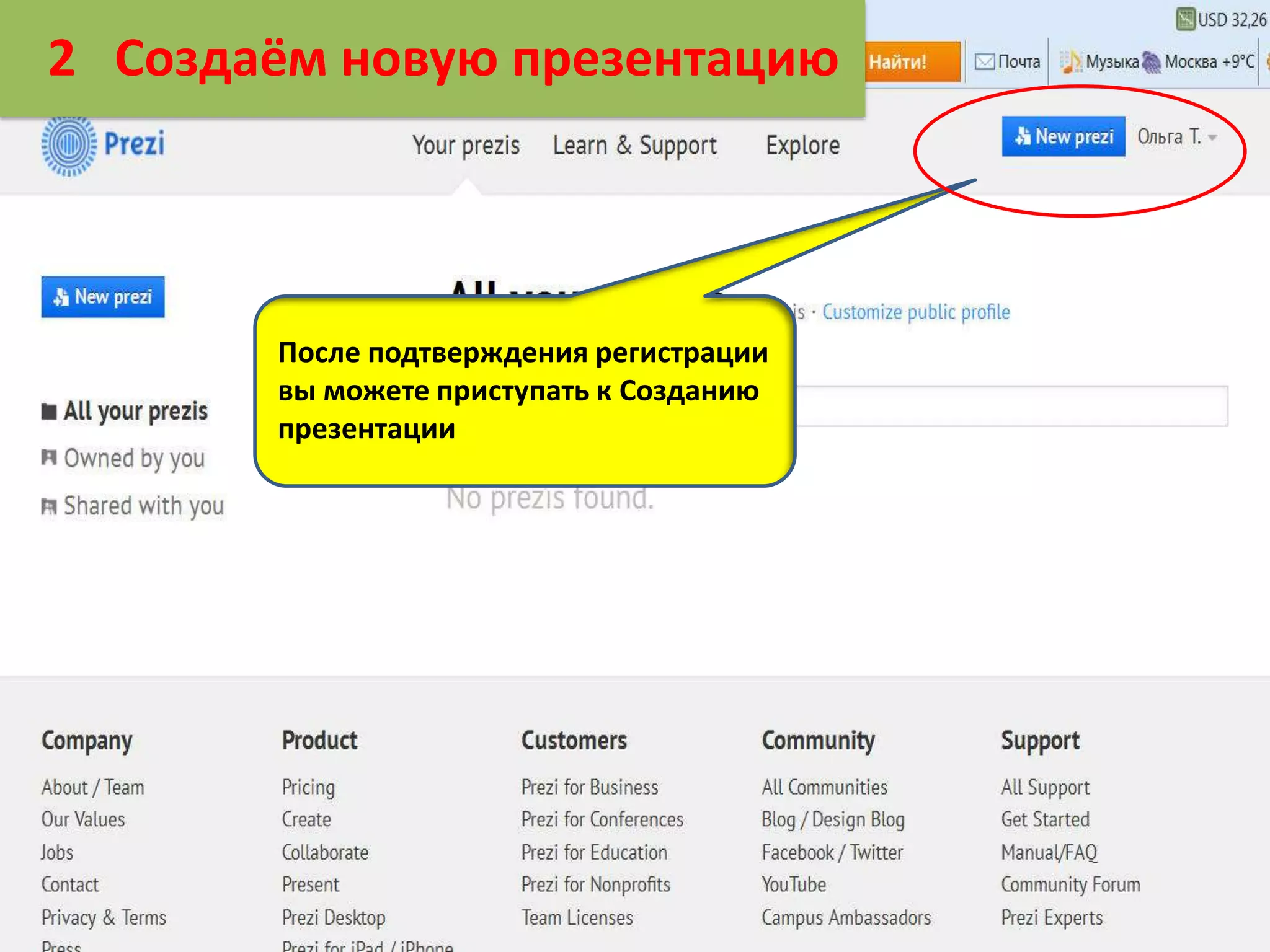The width and height of the screenshot is (1270, 952).
Task: Open Prezi Experts link
Action: point(1052,917)
